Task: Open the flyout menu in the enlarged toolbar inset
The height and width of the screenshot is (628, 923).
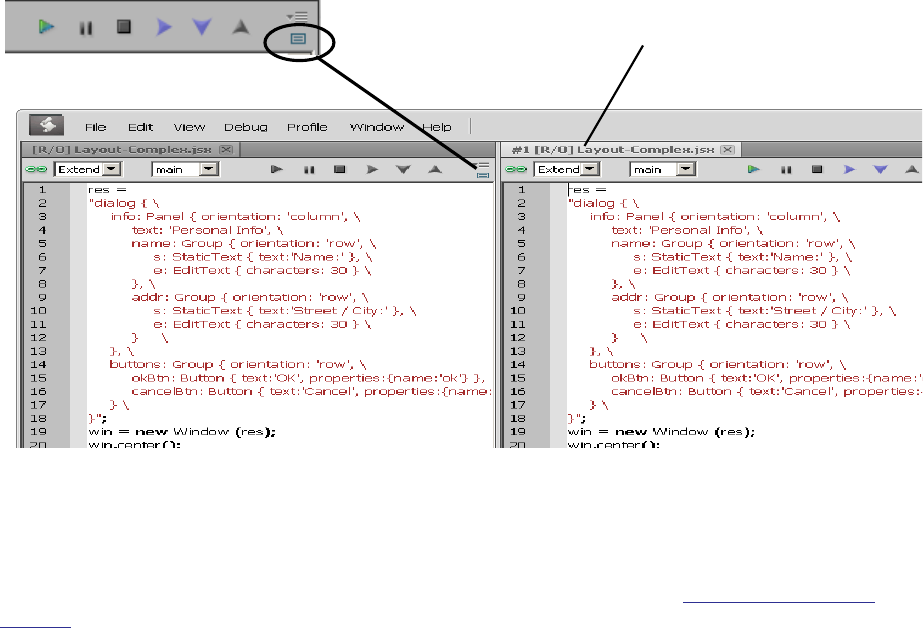Action: [298, 16]
